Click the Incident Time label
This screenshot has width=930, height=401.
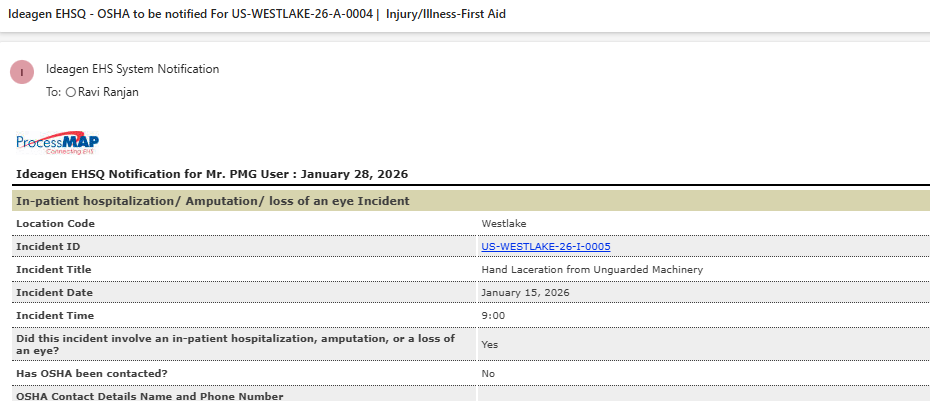coord(55,316)
